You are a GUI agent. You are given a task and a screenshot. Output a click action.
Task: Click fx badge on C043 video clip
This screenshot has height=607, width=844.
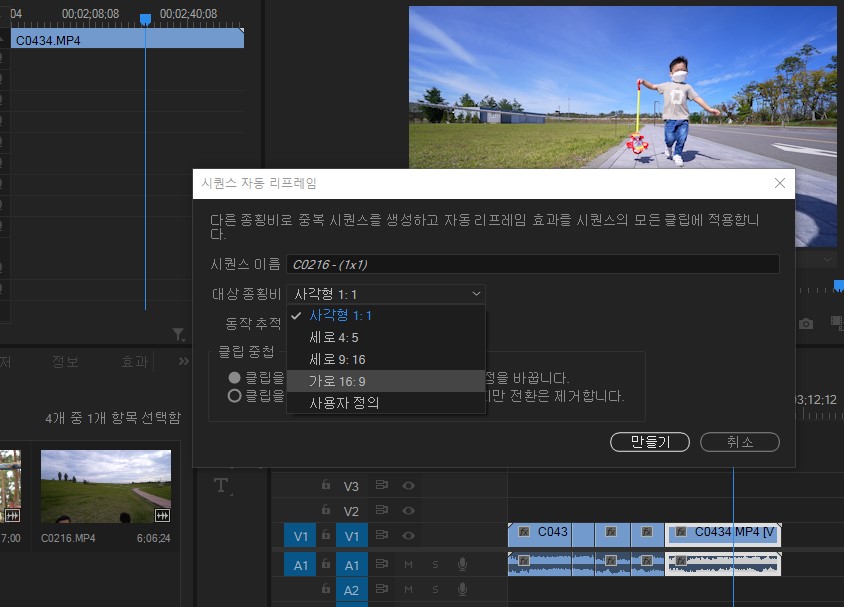[524, 532]
